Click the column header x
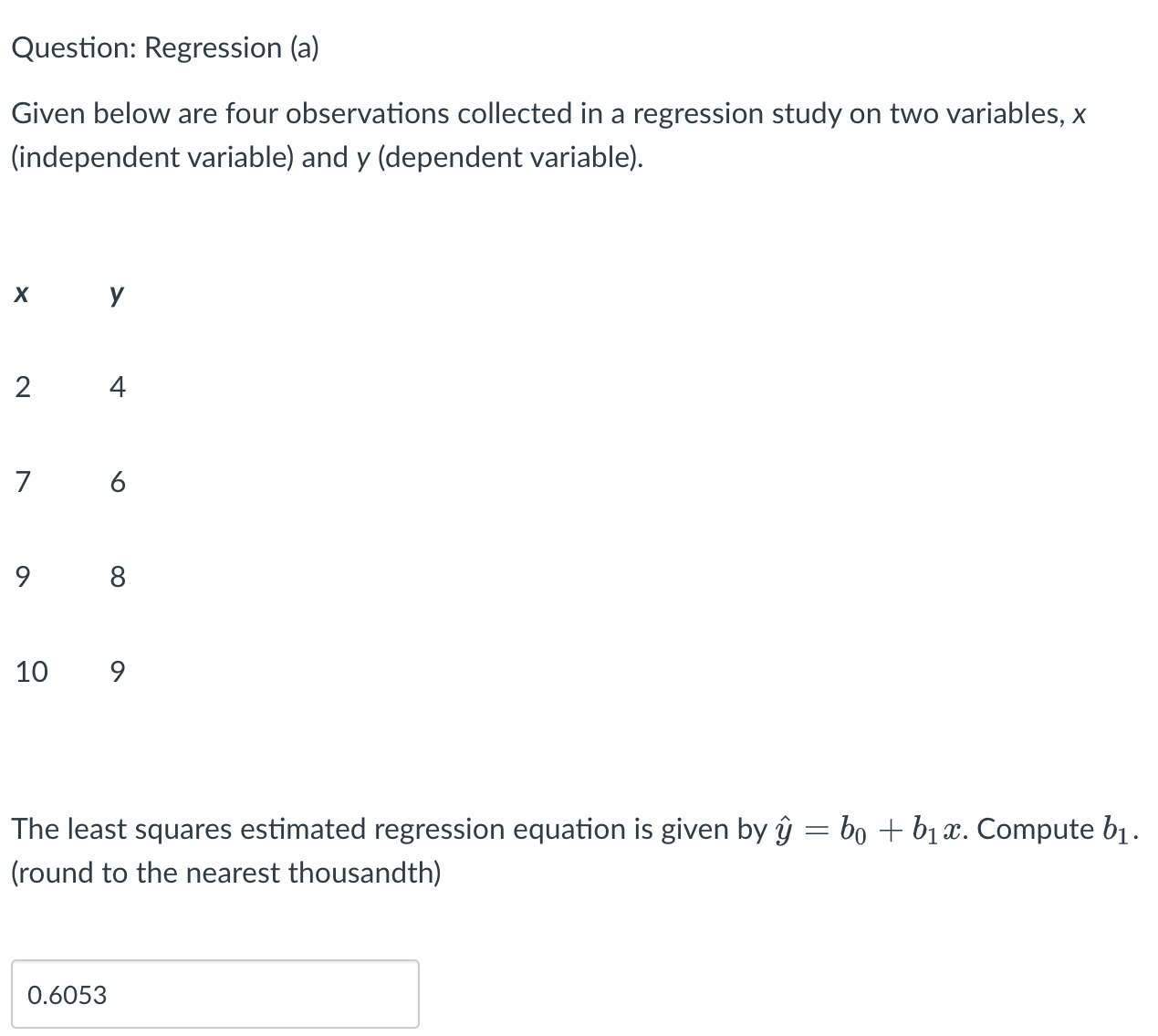Screen dimensions: 1158x1036 click(x=22, y=293)
